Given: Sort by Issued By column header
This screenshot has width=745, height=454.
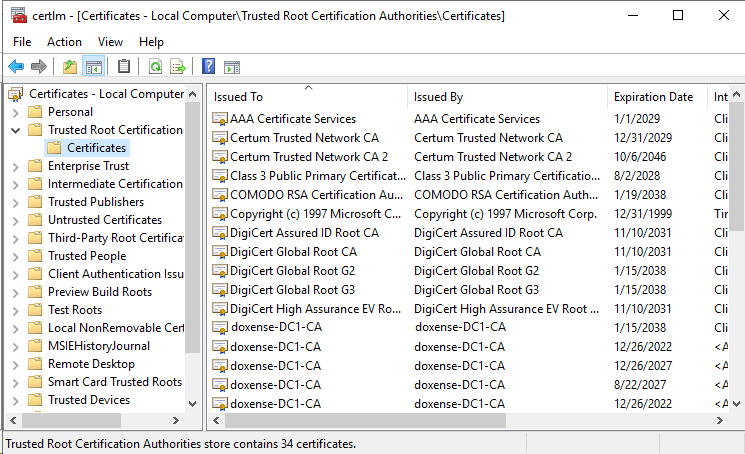Looking at the screenshot, I should (x=438, y=97).
